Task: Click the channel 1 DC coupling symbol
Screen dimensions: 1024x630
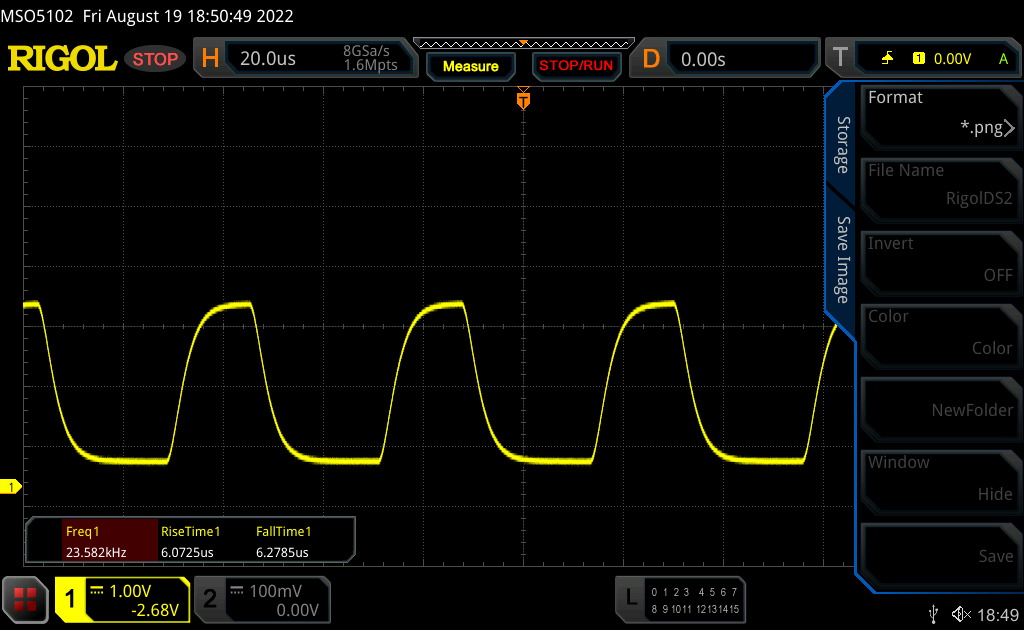Action: [x=97, y=591]
